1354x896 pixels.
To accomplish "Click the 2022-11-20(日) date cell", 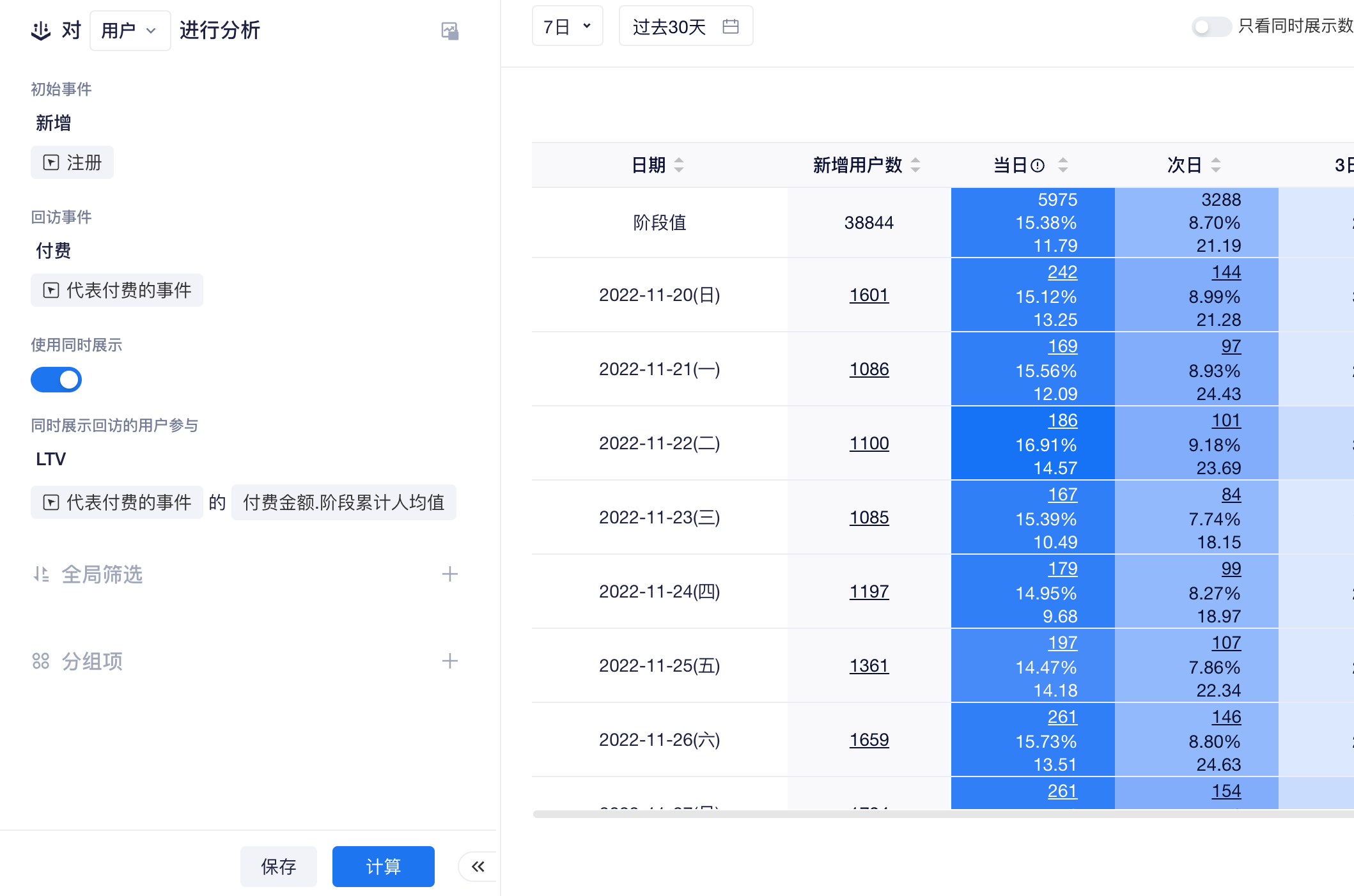I will pyautogui.click(x=660, y=295).
